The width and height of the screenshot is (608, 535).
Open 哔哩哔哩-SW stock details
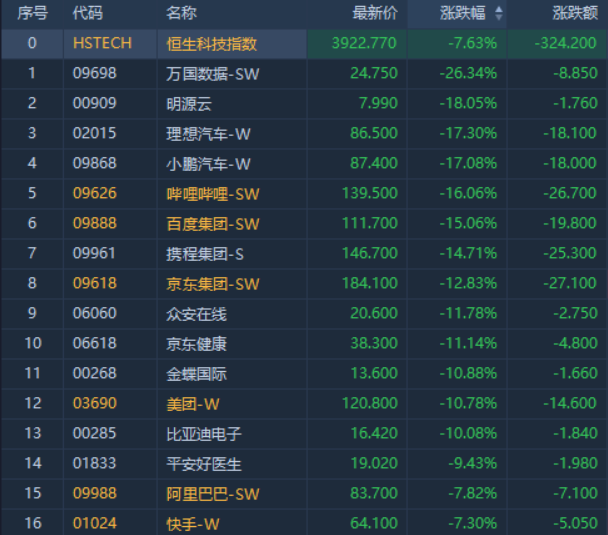(x=213, y=193)
